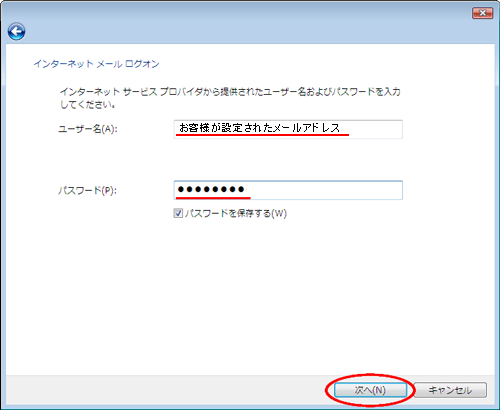Proceed with the 次へ(N) button

pyautogui.click(x=370, y=390)
